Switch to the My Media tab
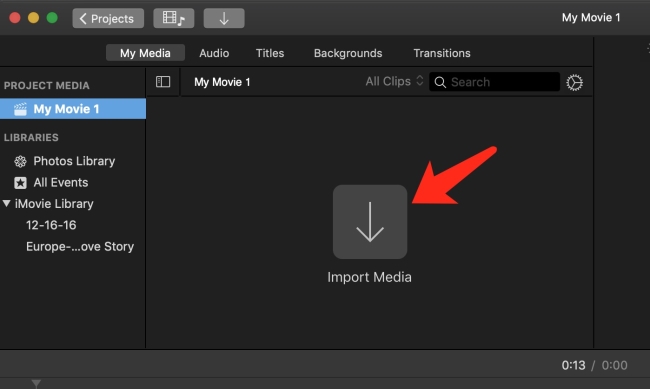This screenshot has width=650, height=389. tap(145, 53)
